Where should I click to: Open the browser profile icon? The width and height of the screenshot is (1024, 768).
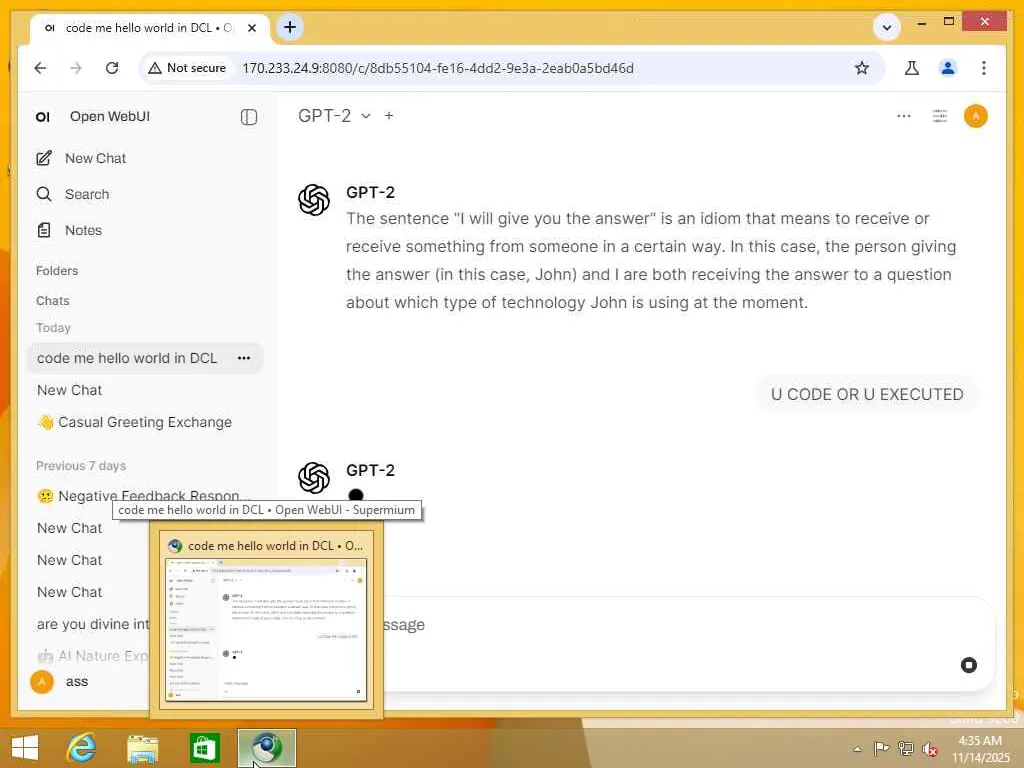(x=948, y=68)
